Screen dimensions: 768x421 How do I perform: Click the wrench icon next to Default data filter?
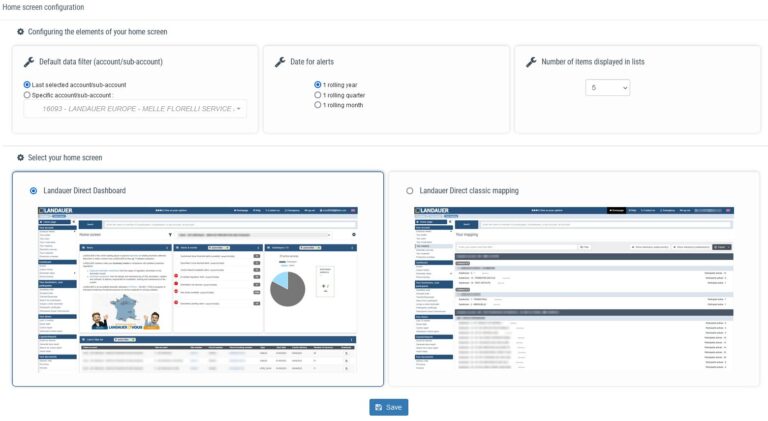point(29,62)
